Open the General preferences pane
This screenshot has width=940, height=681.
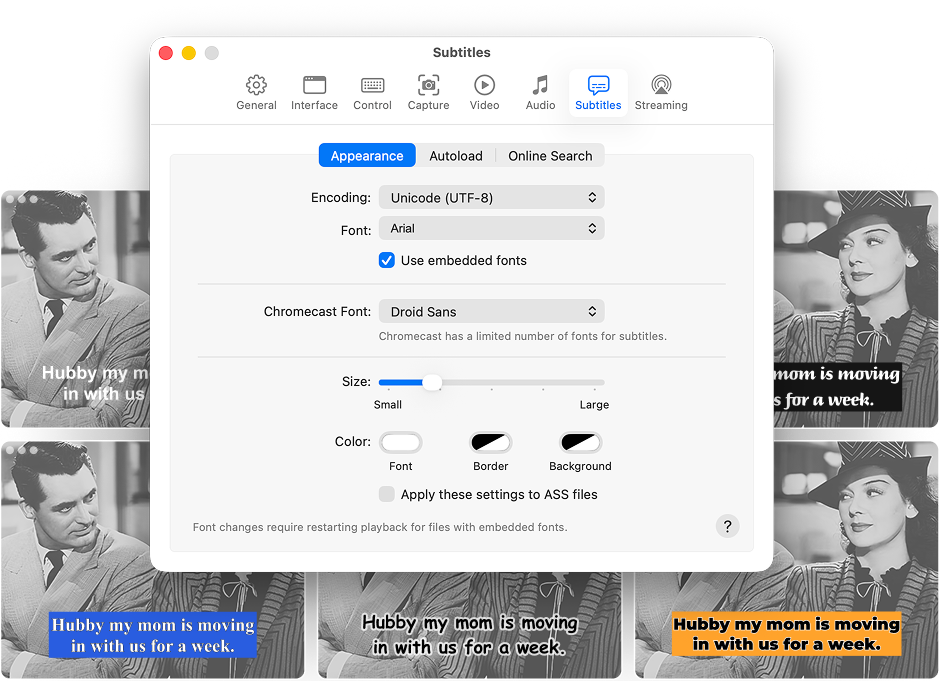256,92
